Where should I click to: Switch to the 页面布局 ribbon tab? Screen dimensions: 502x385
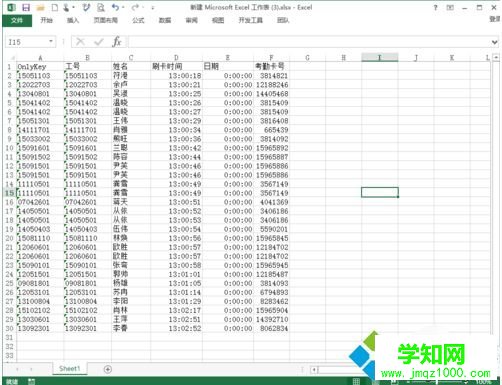105,20
